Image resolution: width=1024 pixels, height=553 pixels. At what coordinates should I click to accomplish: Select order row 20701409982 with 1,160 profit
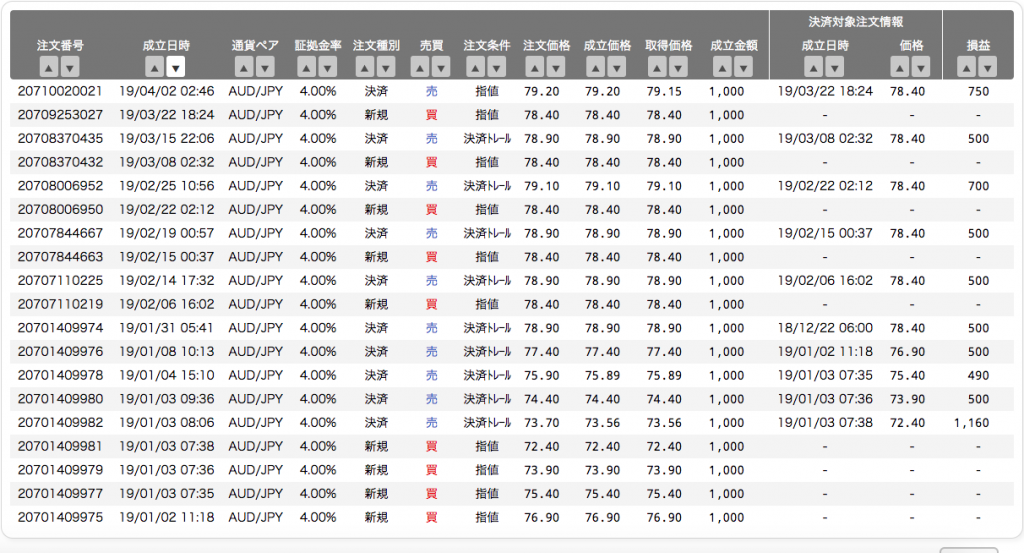[x=512, y=422]
